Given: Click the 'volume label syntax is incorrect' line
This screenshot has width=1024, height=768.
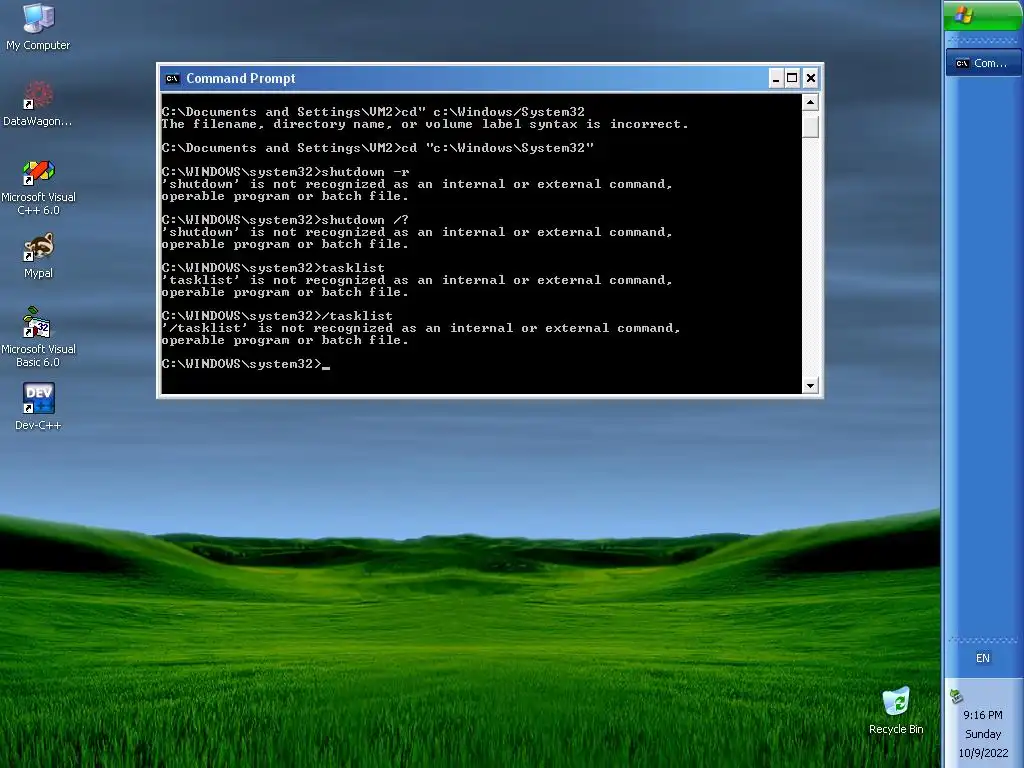Looking at the screenshot, I should tap(425, 124).
